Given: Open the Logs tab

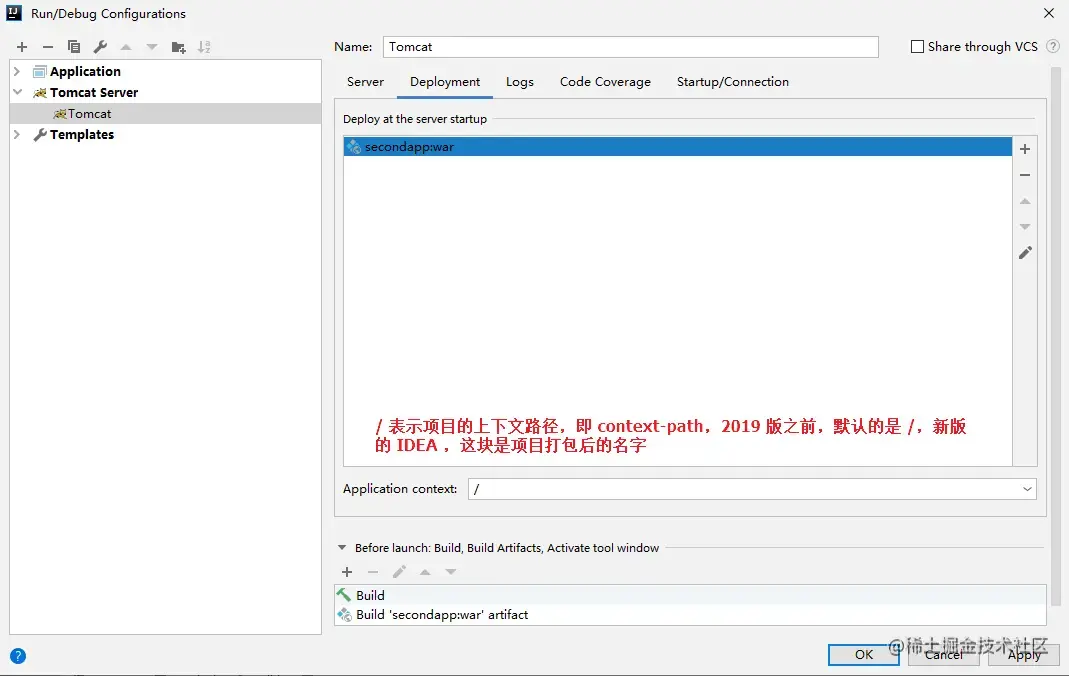Looking at the screenshot, I should (x=520, y=82).
